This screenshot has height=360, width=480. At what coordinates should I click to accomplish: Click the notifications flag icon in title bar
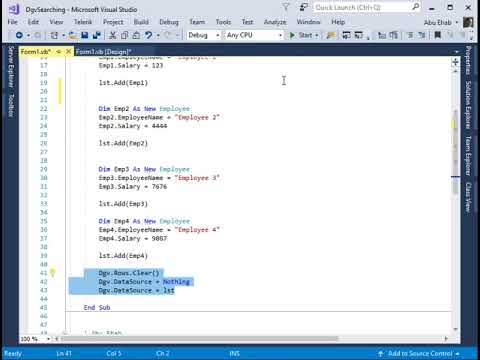pyautogui.click(x=286, y=7)
